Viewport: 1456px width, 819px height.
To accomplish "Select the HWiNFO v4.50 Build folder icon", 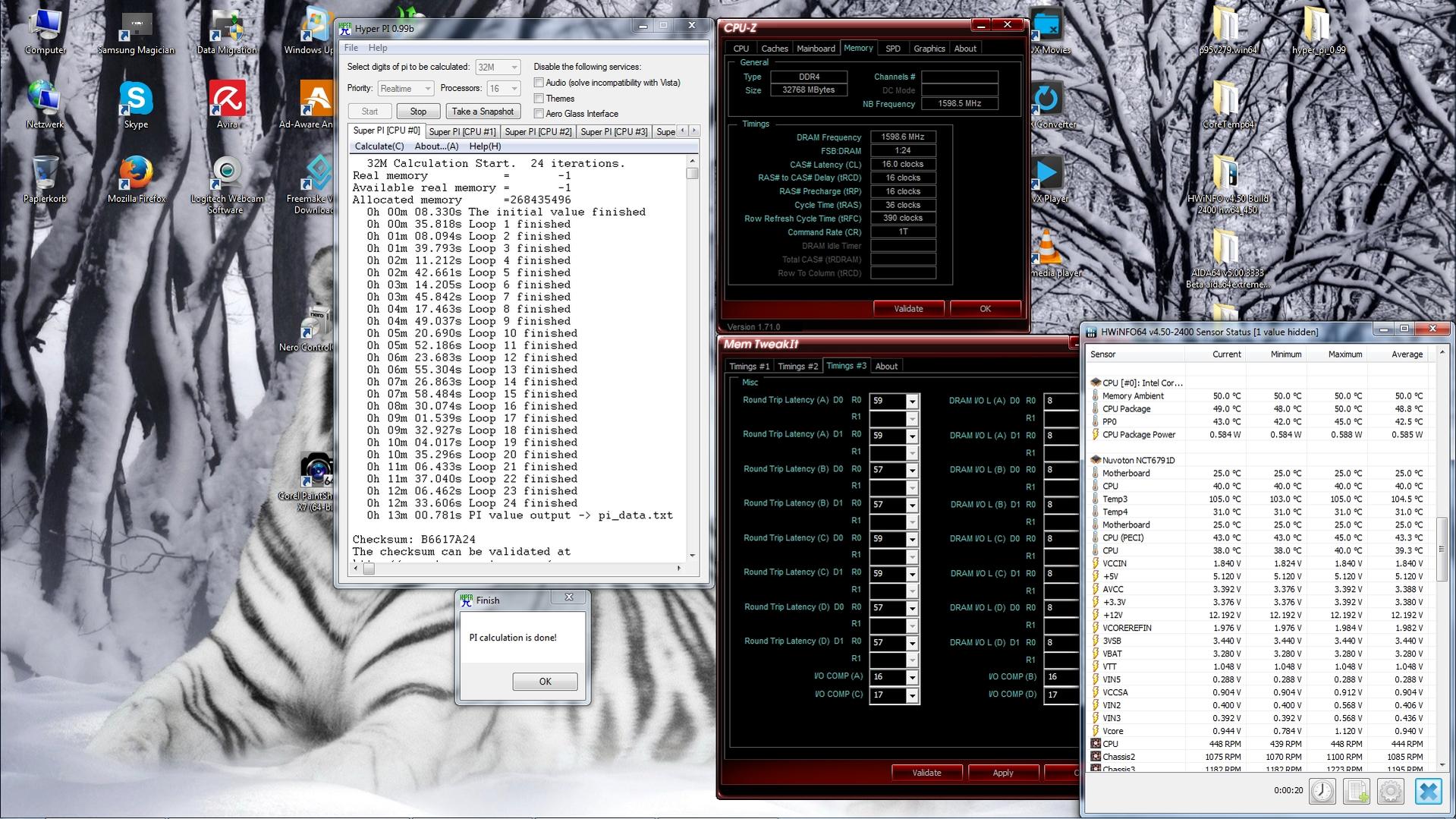I will 1228,184.
